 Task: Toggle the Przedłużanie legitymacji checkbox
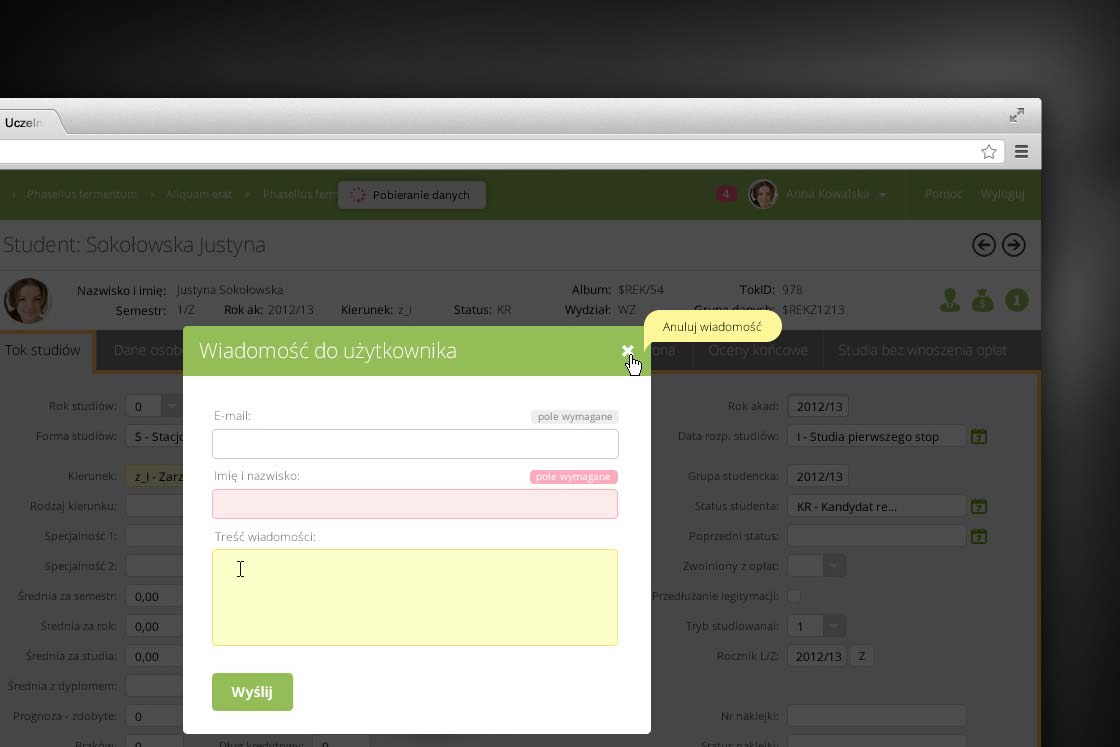(794, 596)
